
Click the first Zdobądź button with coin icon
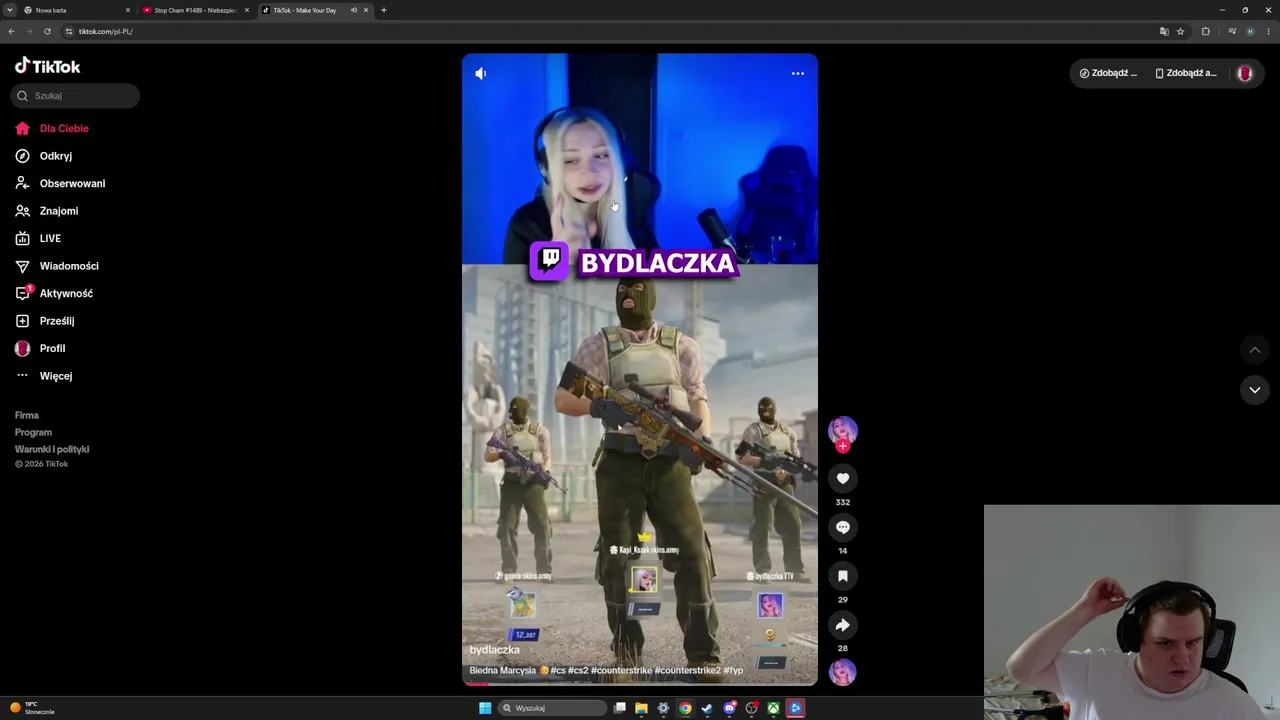point(1108,73)
